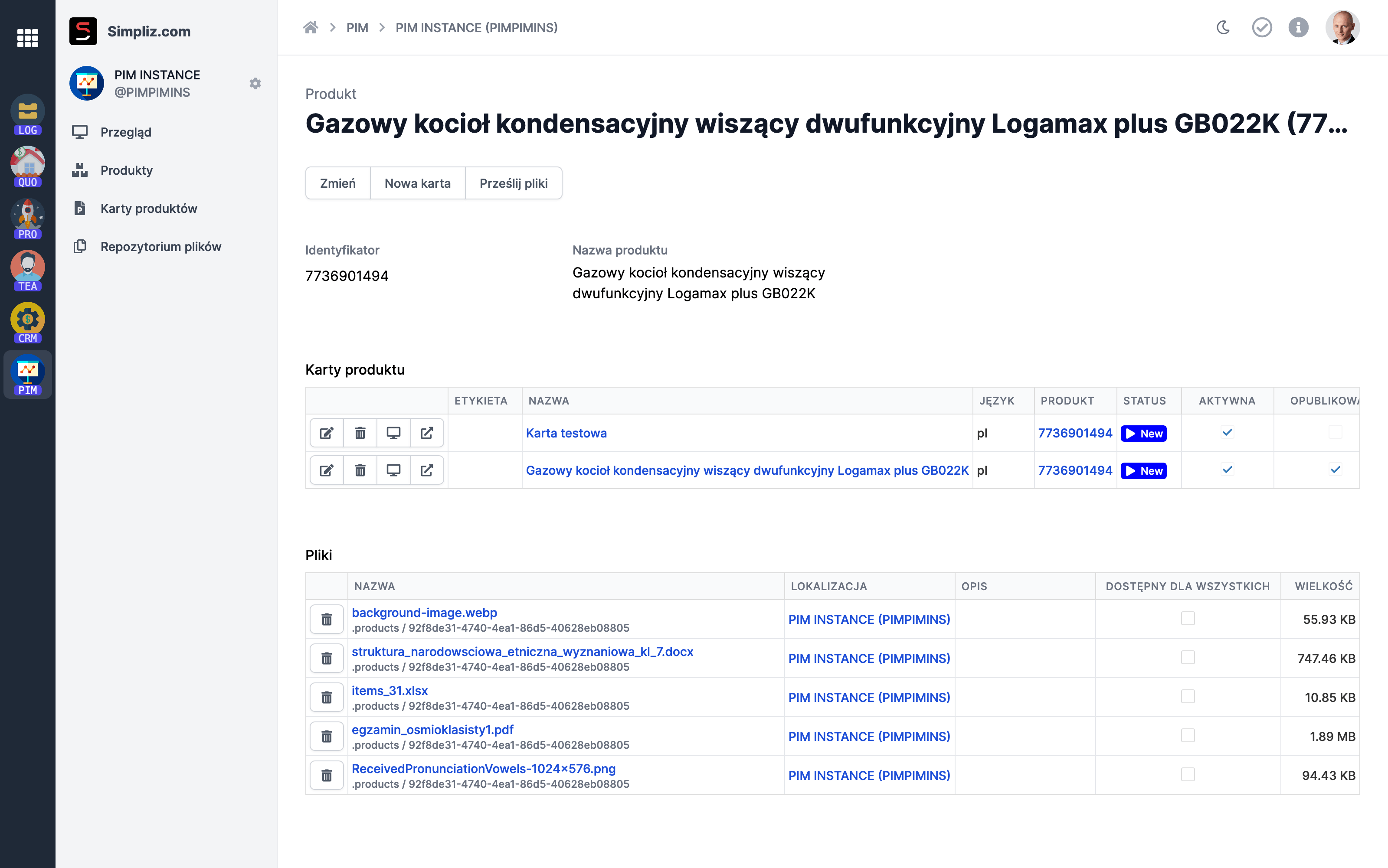Screen dimensions: 1388x868
Task: Click the Prześlij pliki button
Action: (514, 183)
